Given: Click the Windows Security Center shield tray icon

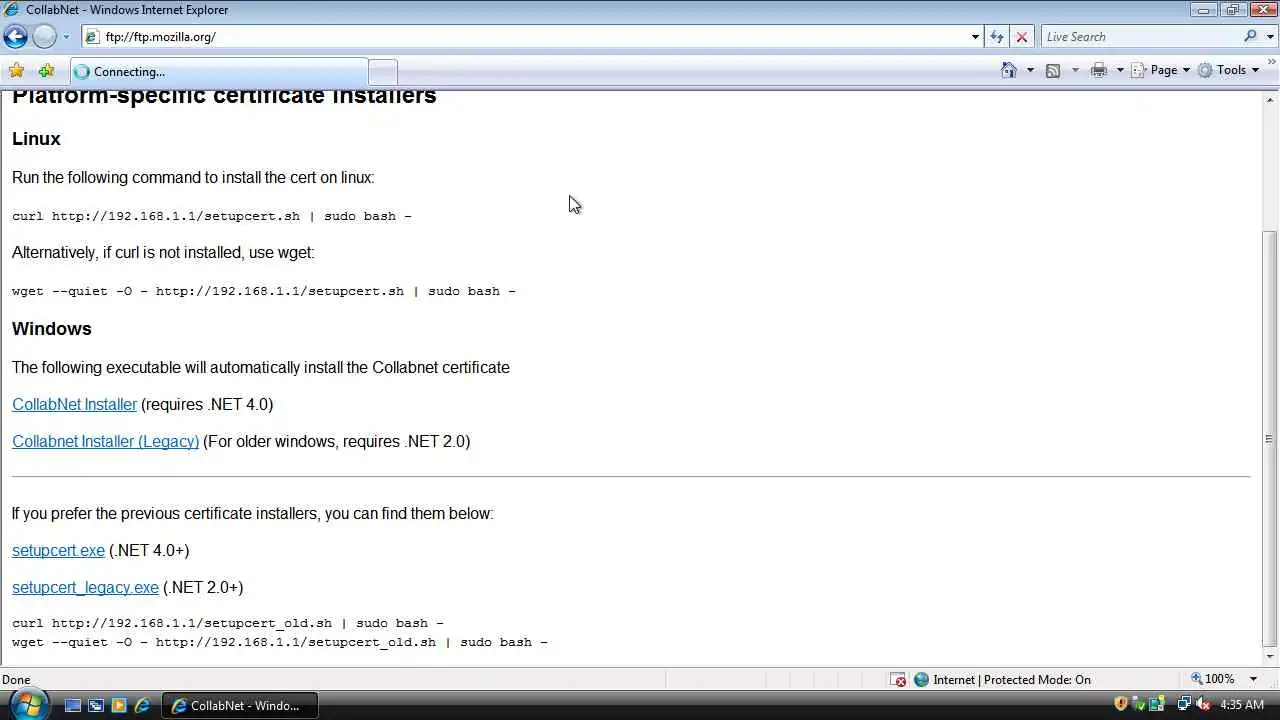Looking at the screenshot, I should pyautogui.click(x=1120, y=704).
